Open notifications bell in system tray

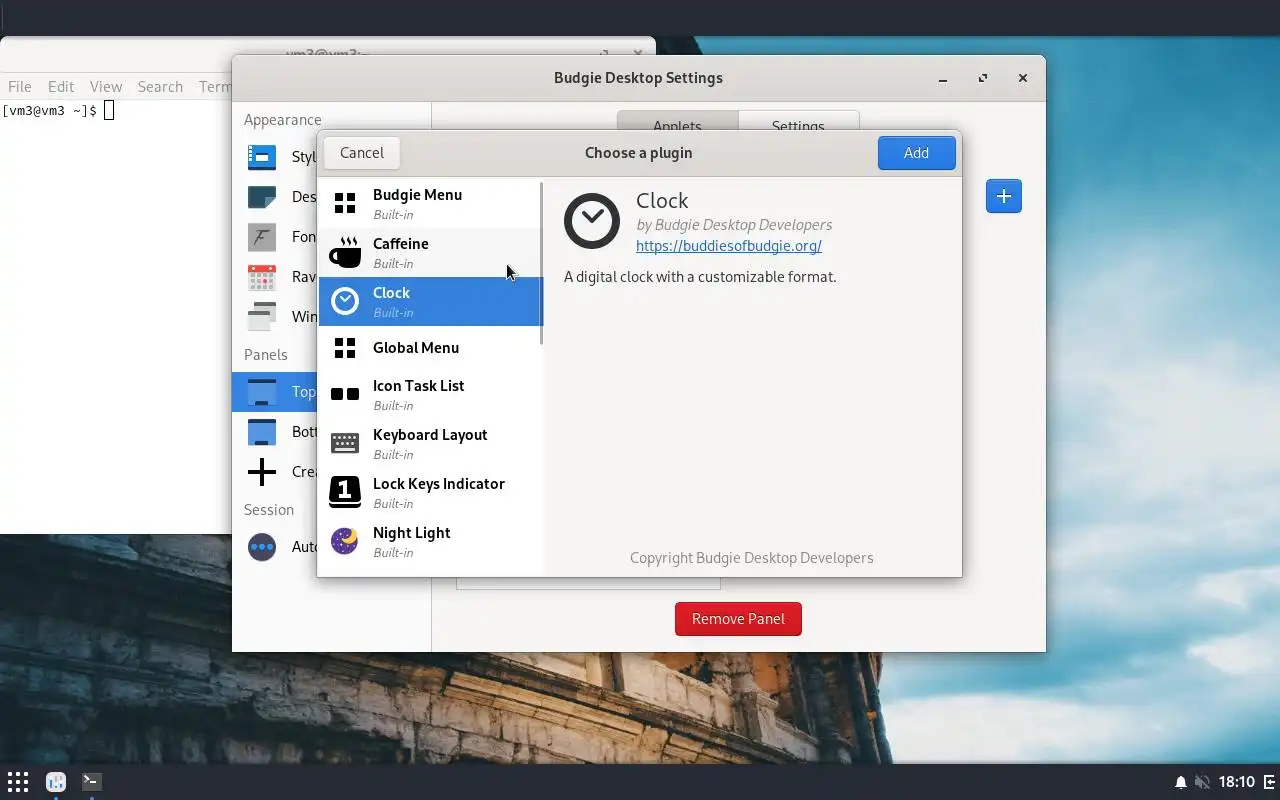pos(1181,782)
